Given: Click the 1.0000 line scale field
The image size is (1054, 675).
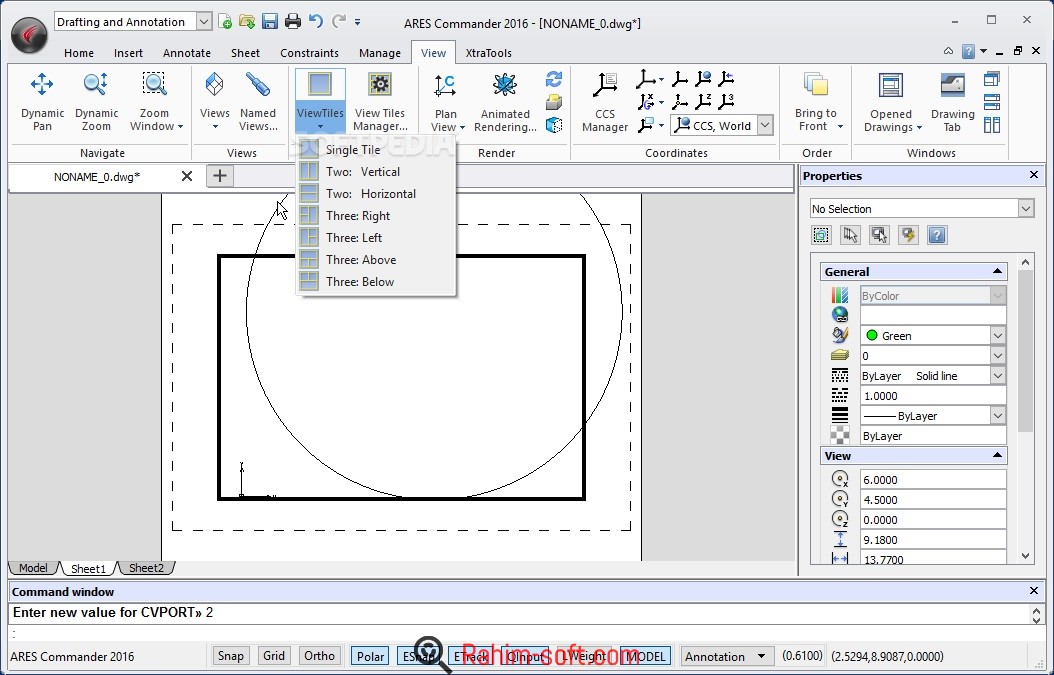Looking at the screenshot, I should [x=931, y=396].
